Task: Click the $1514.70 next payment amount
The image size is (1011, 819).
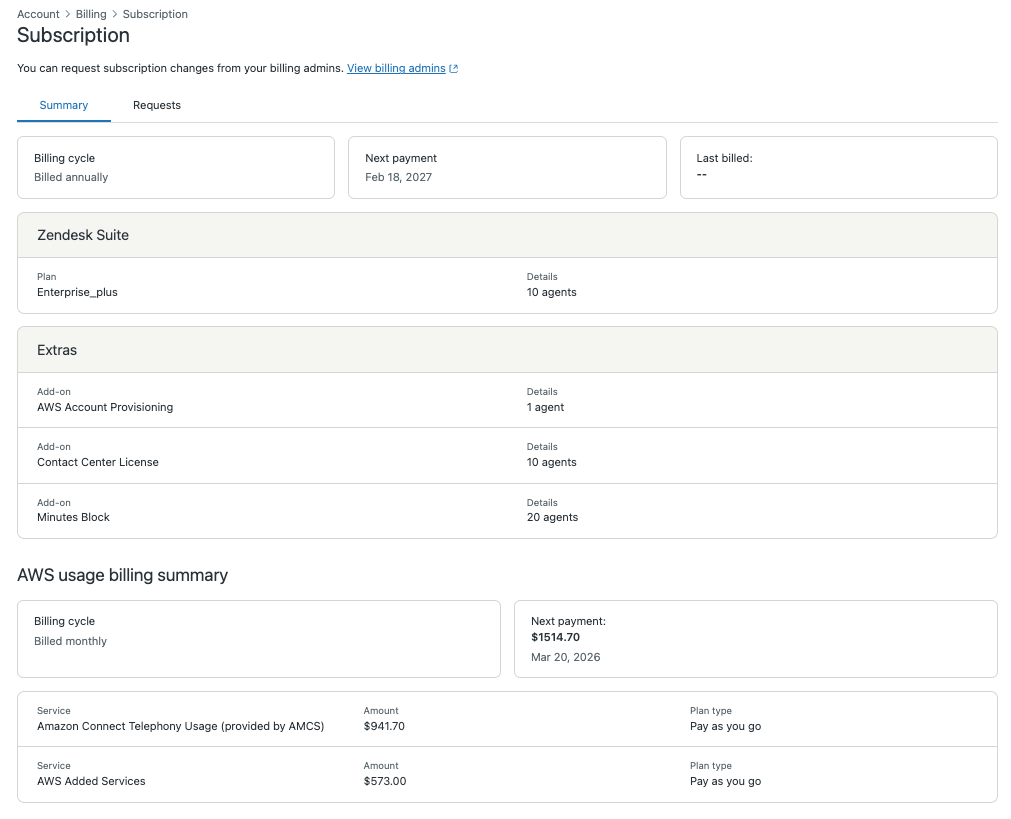Action: click(x=555, y=637)
